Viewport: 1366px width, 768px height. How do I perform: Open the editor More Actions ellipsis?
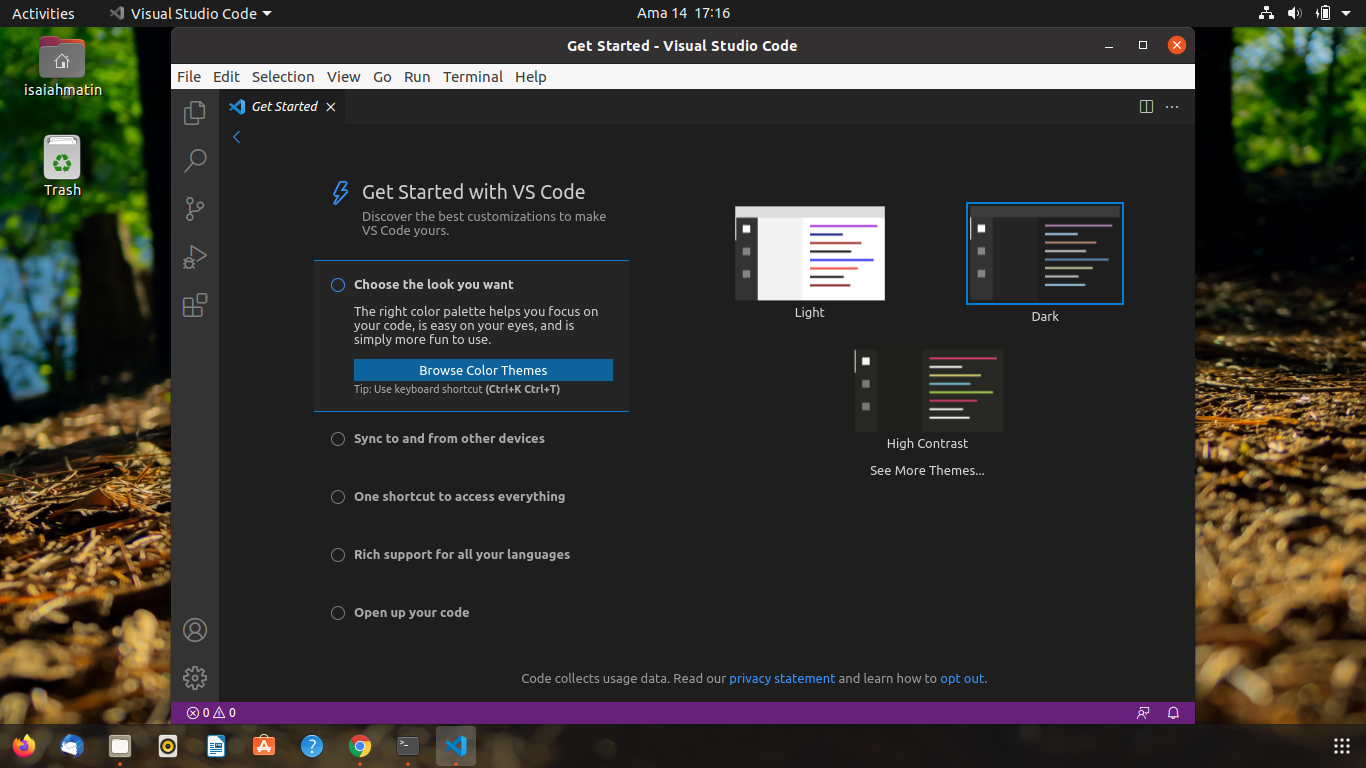click(x=1172, y=107)
